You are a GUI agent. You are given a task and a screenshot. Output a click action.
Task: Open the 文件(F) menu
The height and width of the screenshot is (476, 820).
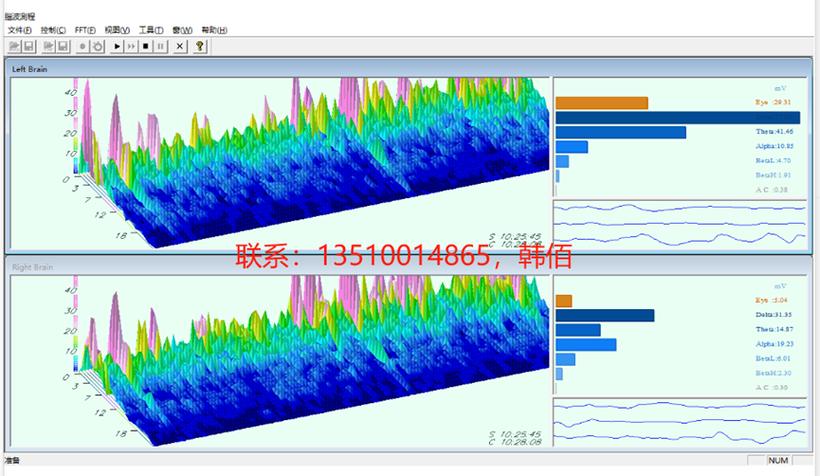[x=19, y=30]
